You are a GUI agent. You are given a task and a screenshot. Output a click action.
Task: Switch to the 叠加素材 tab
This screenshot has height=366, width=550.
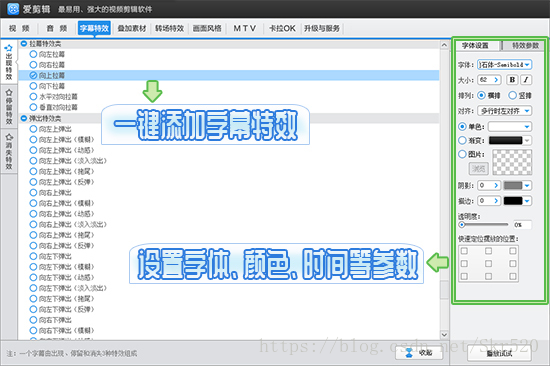132,28
